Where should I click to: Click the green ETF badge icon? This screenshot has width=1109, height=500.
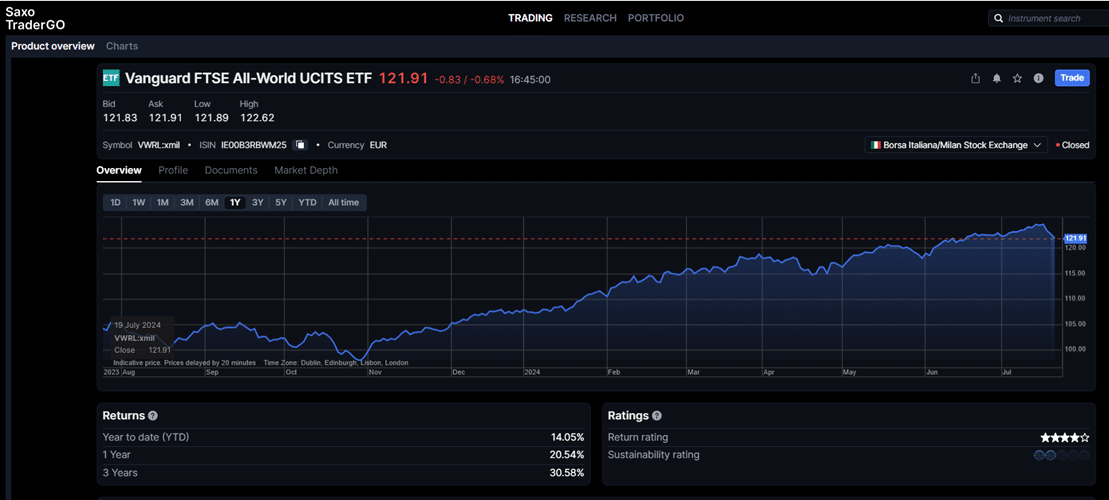(111, 78)
